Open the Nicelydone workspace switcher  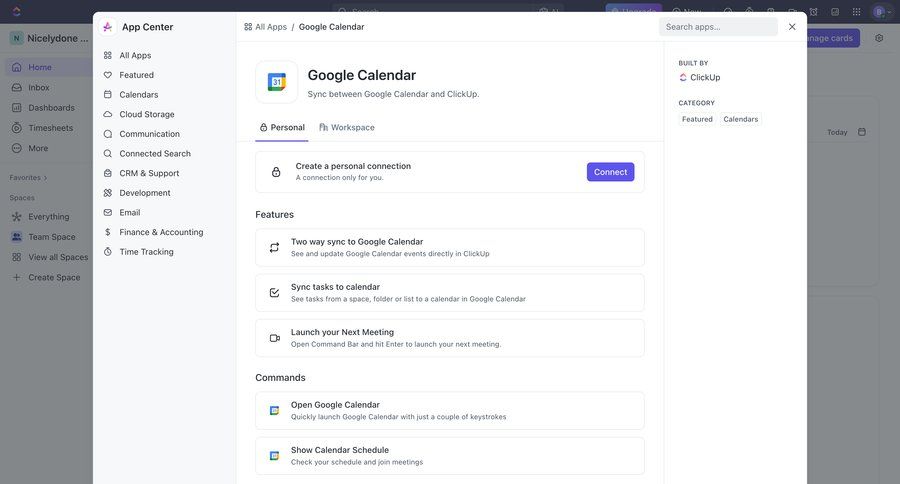(x=49, y=38)
